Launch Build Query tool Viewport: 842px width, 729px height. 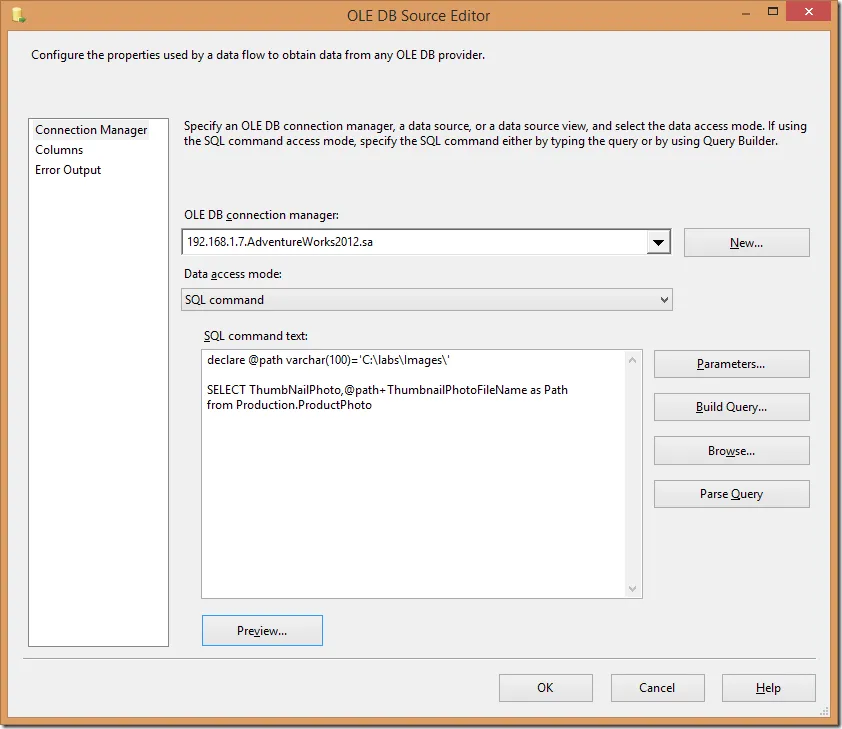(x=731, y=407)
